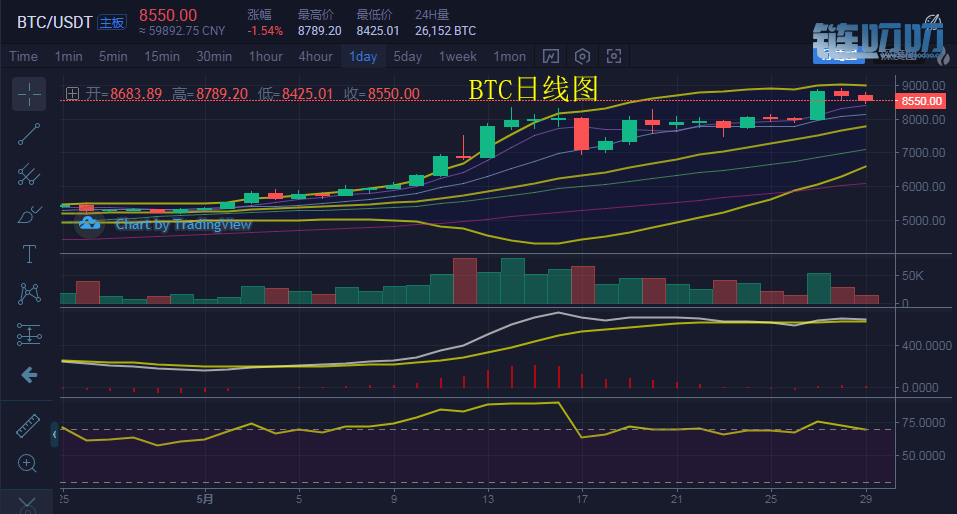Collapse the left drawing toolbar handle
This screenshot has width=957, height=514.
tap(54, 435)
